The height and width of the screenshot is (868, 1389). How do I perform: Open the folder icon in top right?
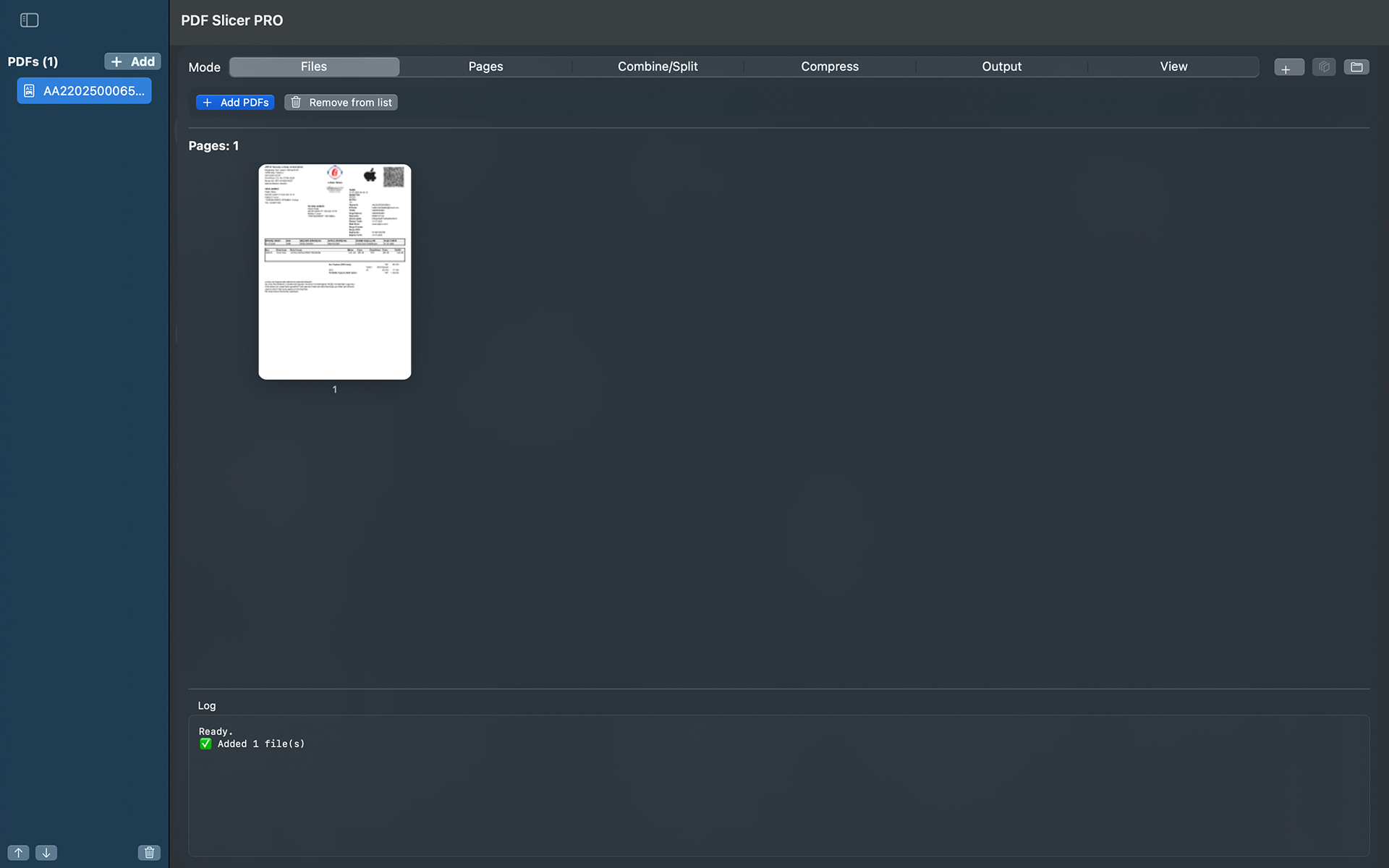pos(1356,67)
